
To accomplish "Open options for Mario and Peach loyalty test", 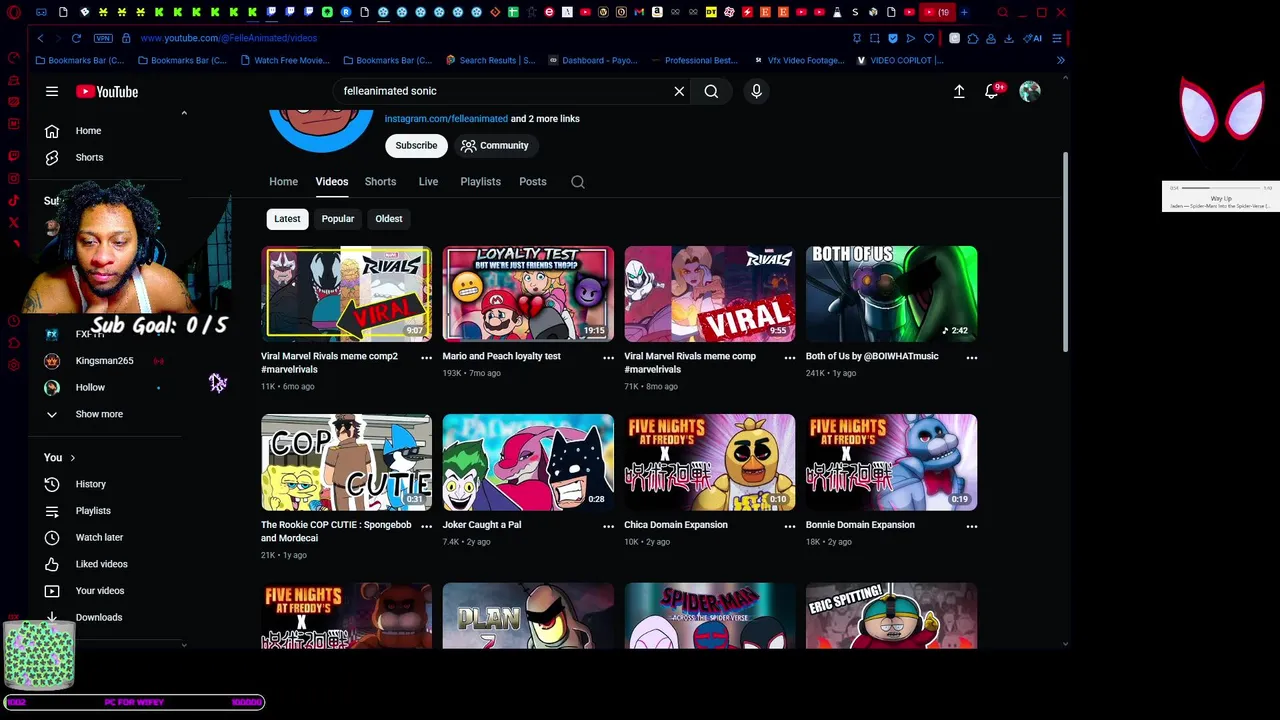I will click(x=608, y=357).
